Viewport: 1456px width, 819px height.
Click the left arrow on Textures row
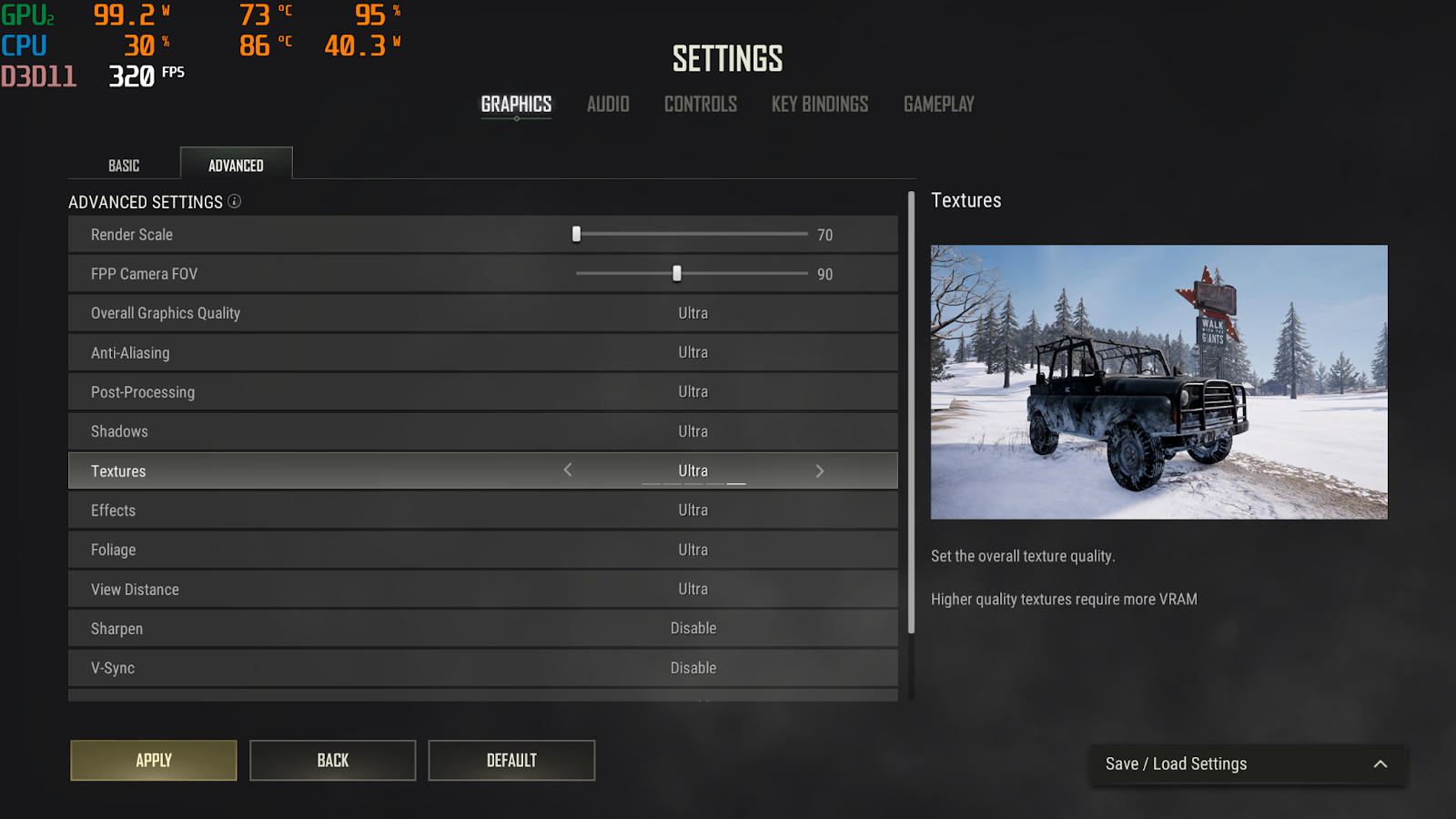[x=568, y=470]
